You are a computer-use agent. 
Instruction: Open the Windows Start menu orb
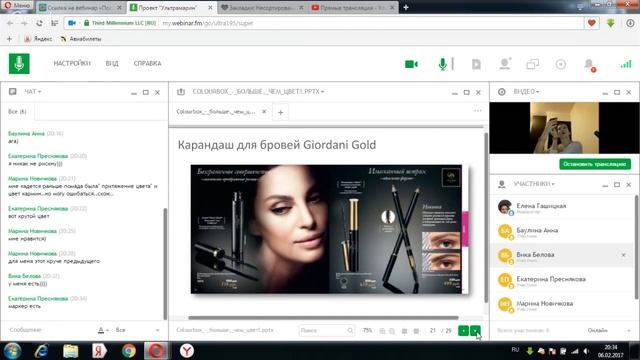[x=12, y=351]
